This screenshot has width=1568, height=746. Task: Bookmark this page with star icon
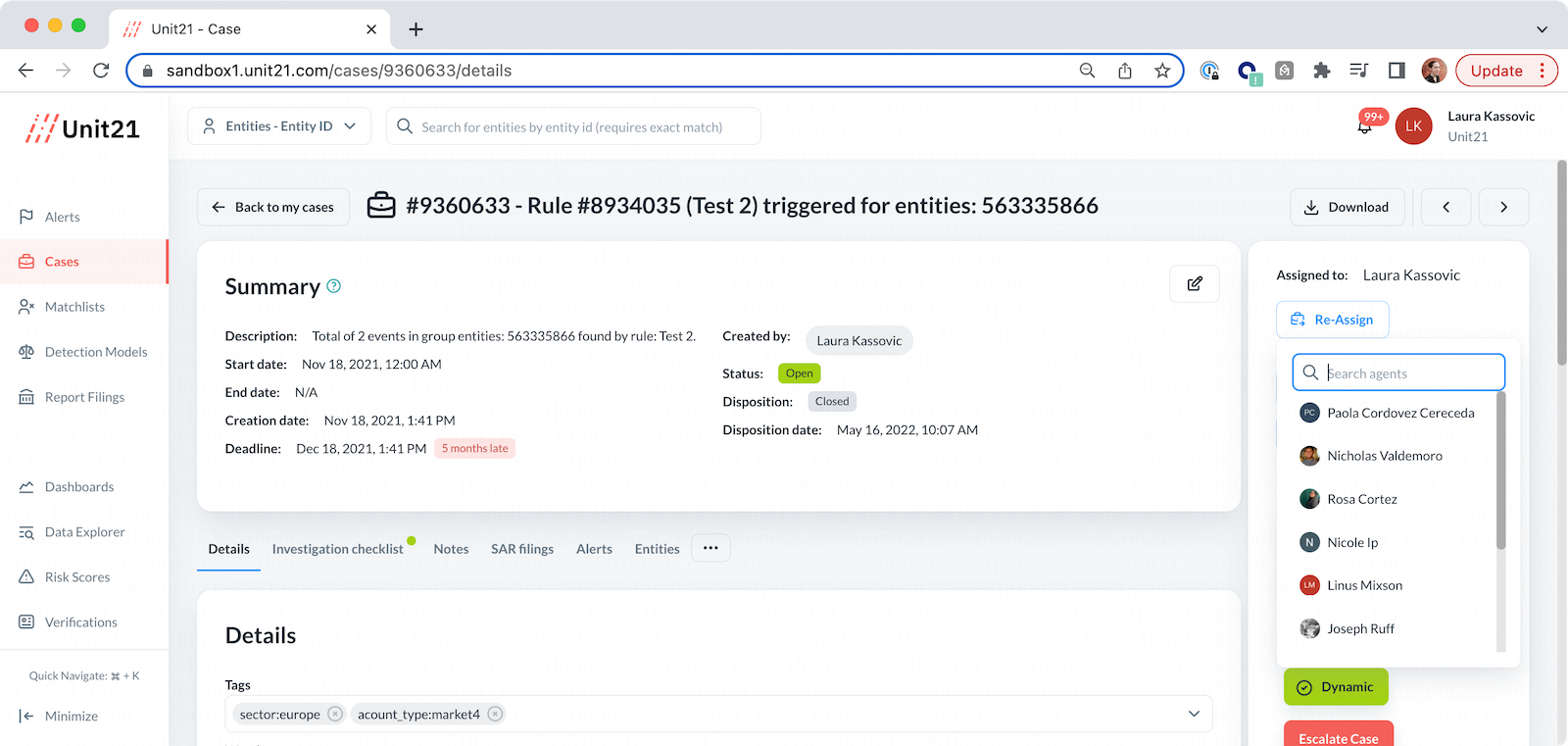point(1162,71)
